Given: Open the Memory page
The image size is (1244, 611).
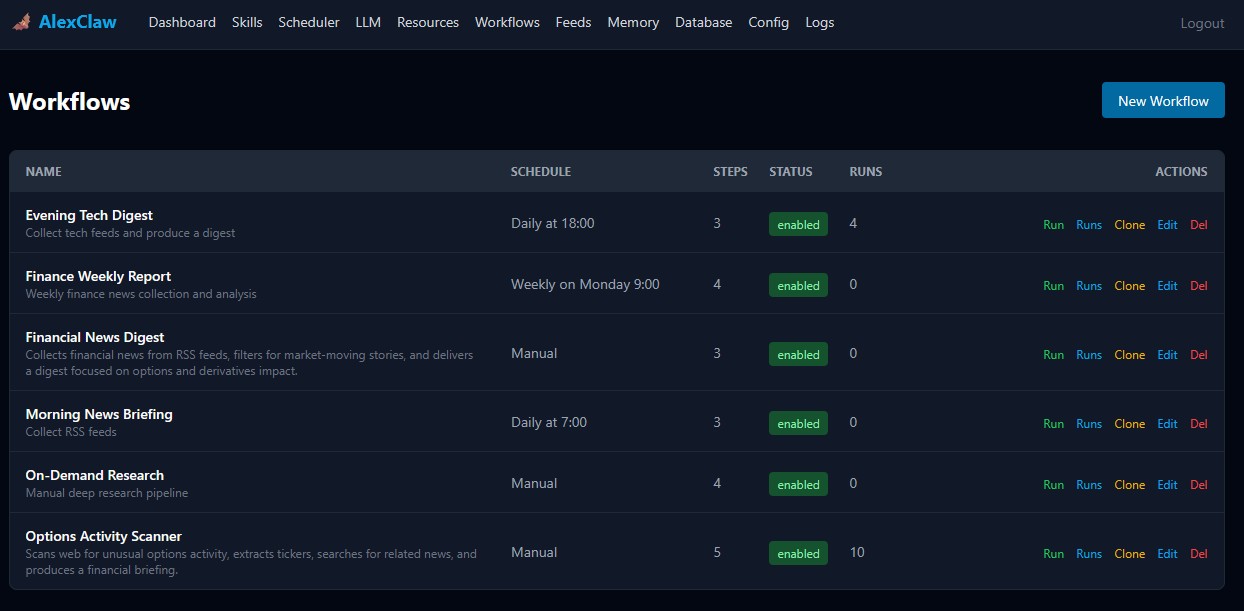Looking at the screenshot, I should pyautogui.click(x=632, y=22).
